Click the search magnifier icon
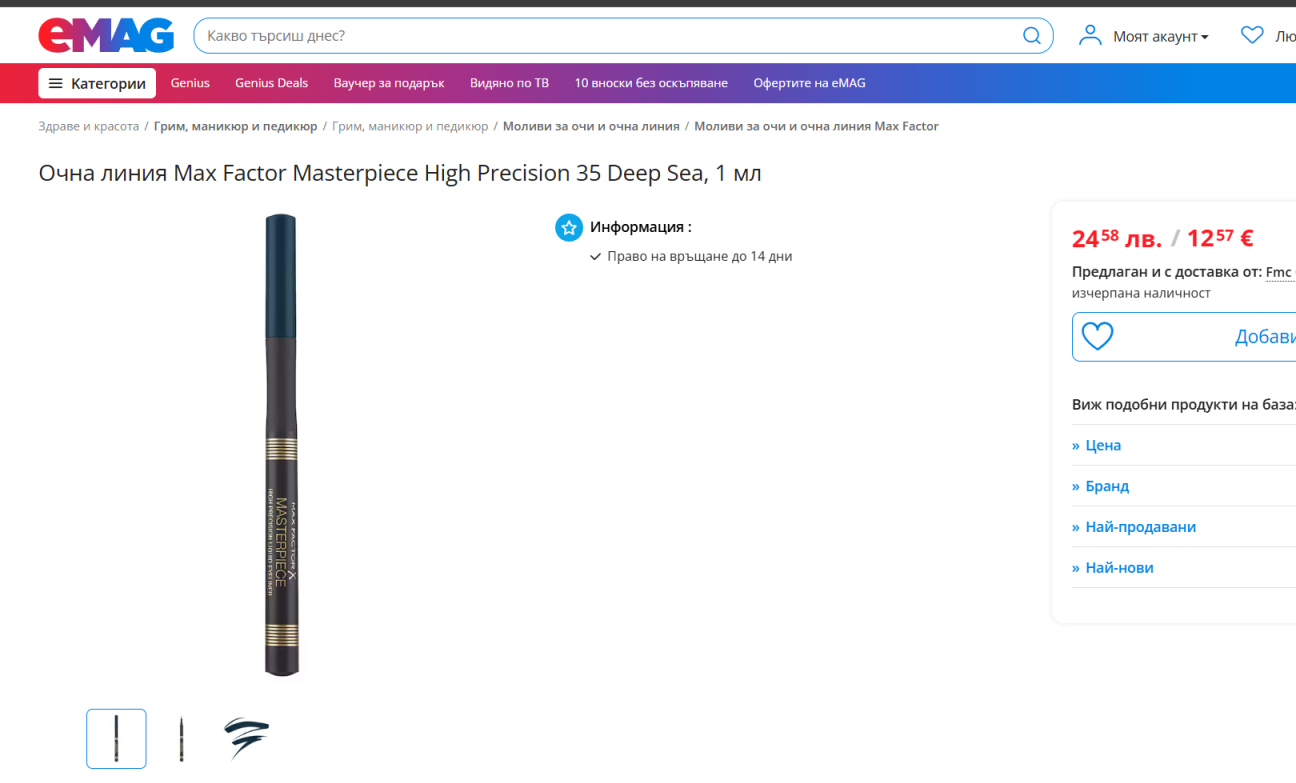 pyautogui.click(x=1032, y=36)
